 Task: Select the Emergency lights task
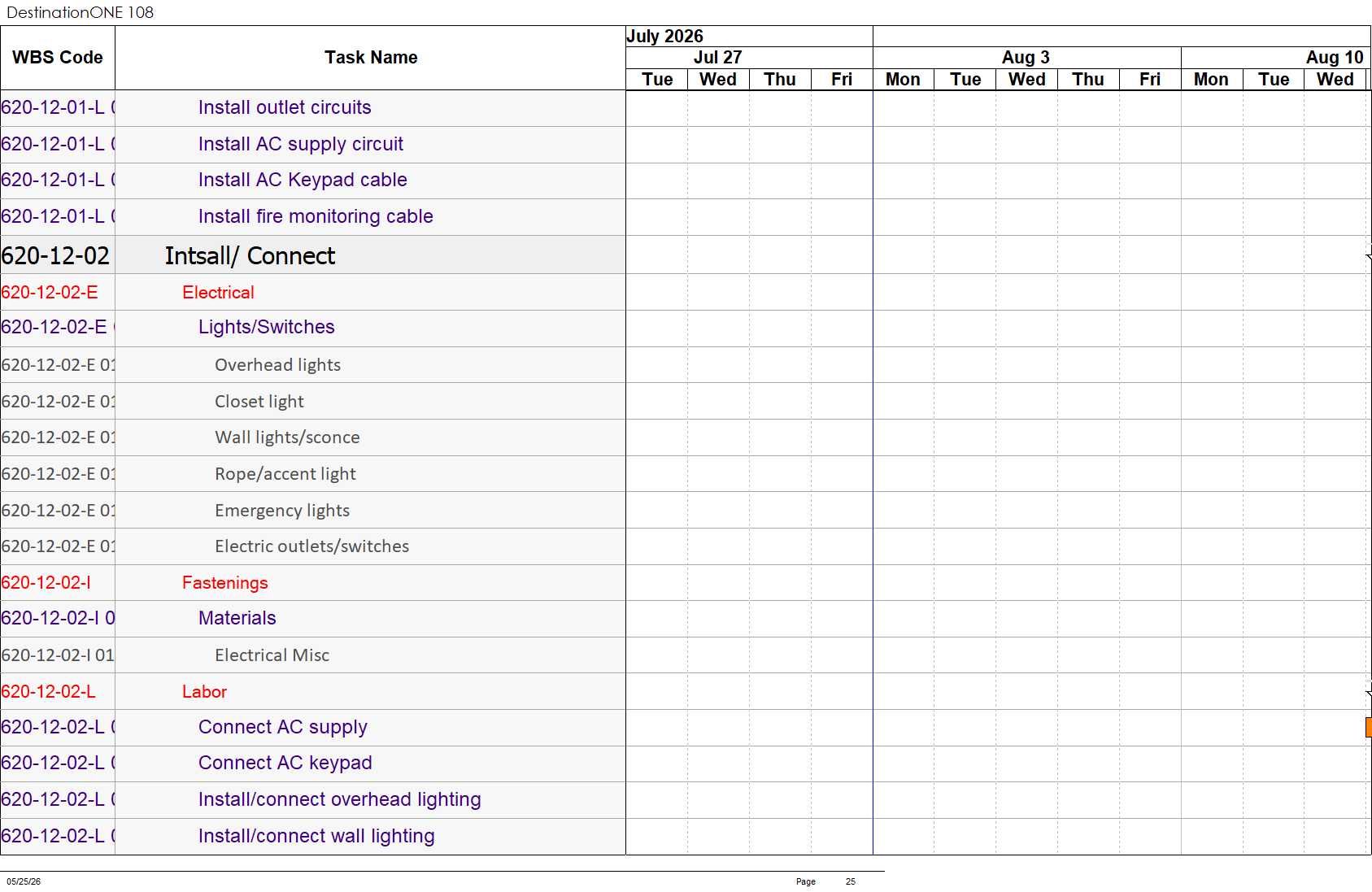click(282, 510)
